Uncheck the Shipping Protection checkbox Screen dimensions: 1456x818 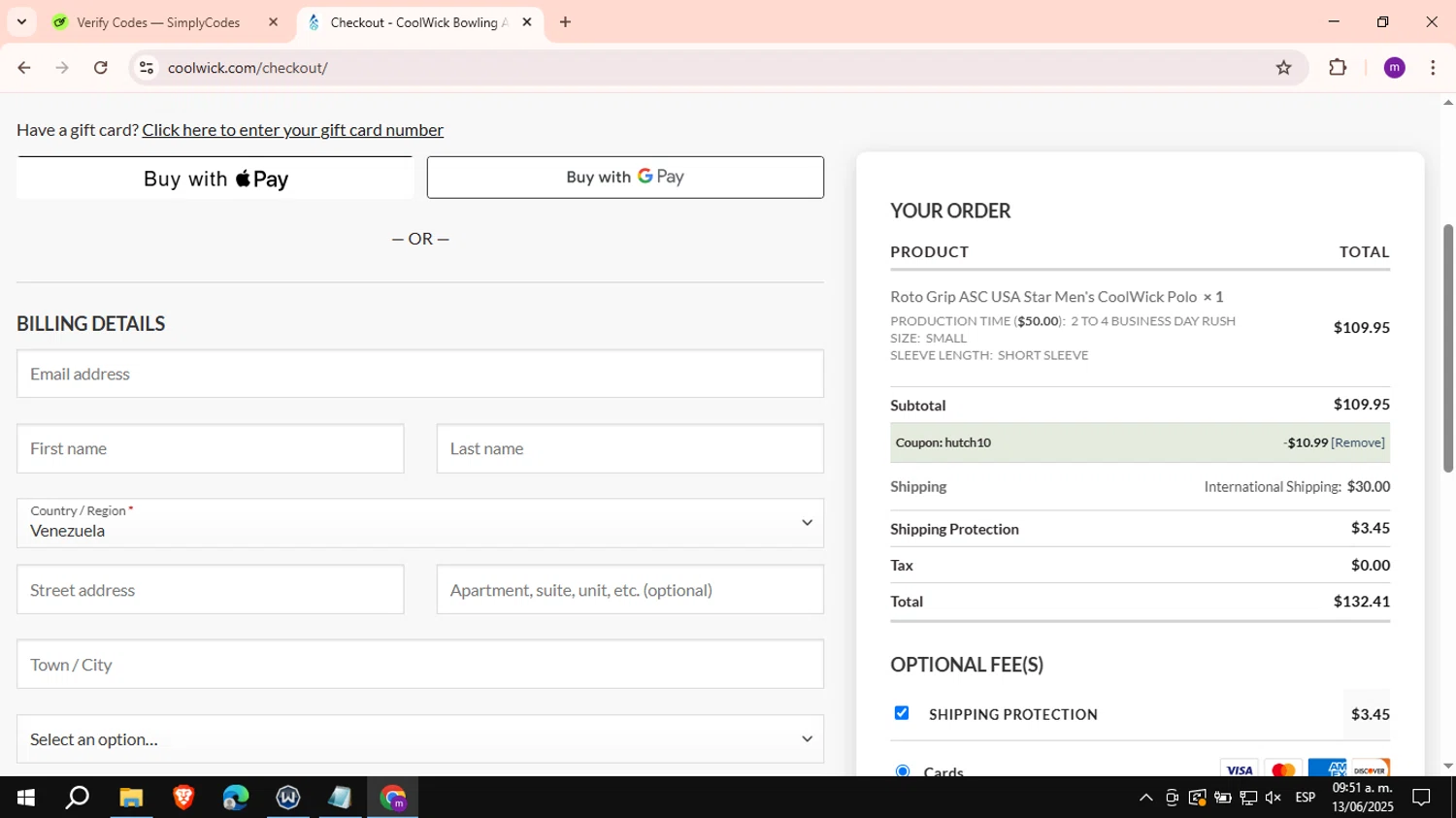pyautogui.click(x=902, y=713)
